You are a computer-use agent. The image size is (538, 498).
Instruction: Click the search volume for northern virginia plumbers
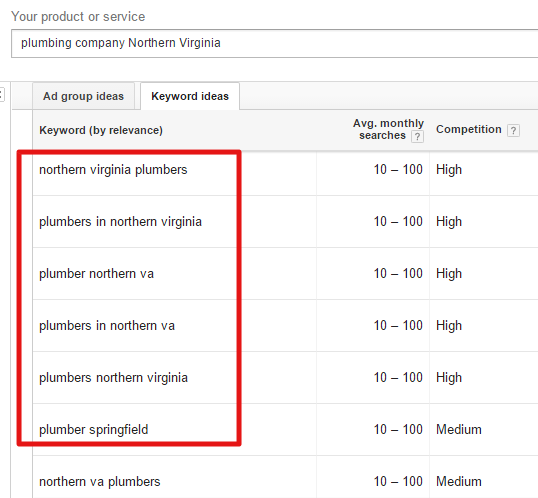pos(398,170)
